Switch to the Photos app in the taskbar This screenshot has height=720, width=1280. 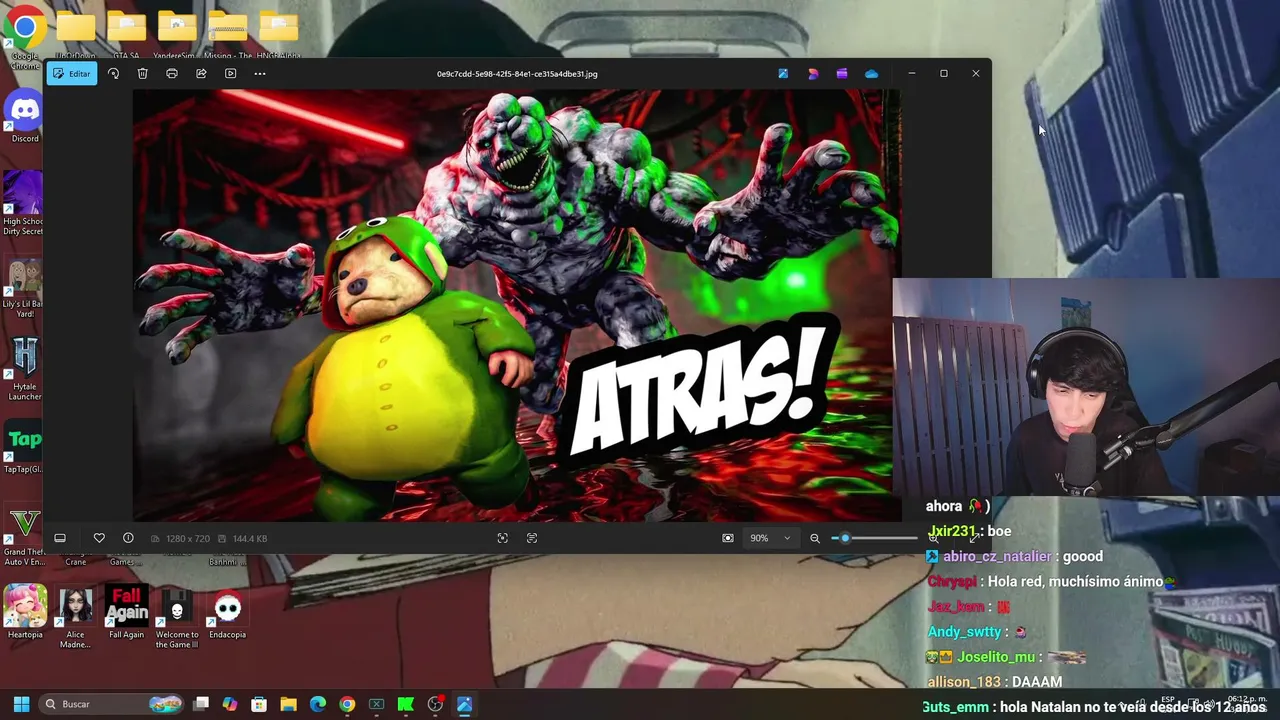click(x=464, y=704)
